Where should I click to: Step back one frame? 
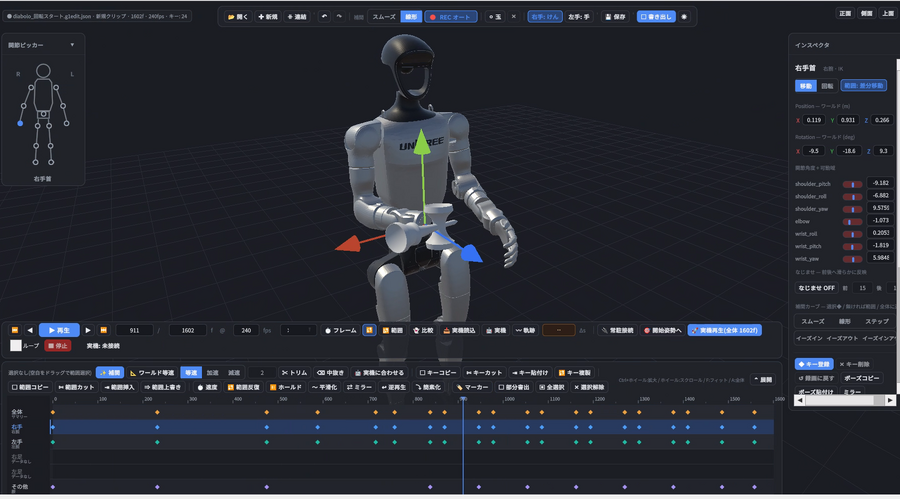pyautogui.click(x=30, y=330)
